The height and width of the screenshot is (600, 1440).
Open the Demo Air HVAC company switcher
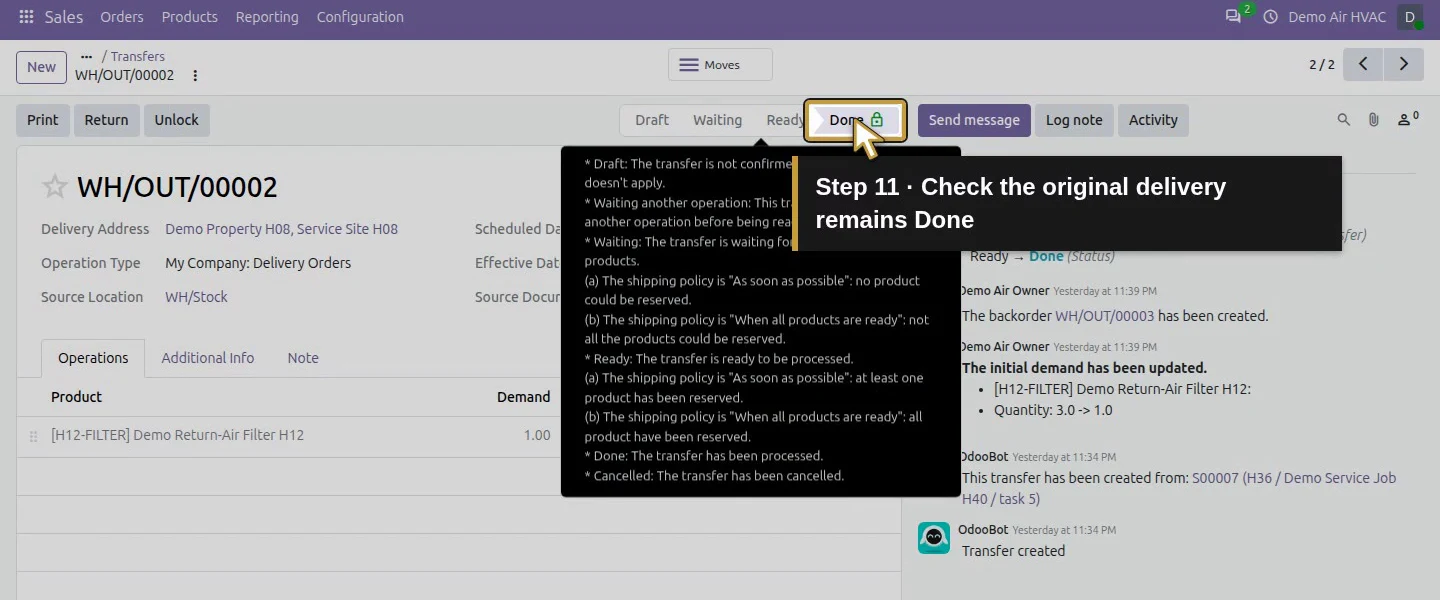coord(1337,17)
